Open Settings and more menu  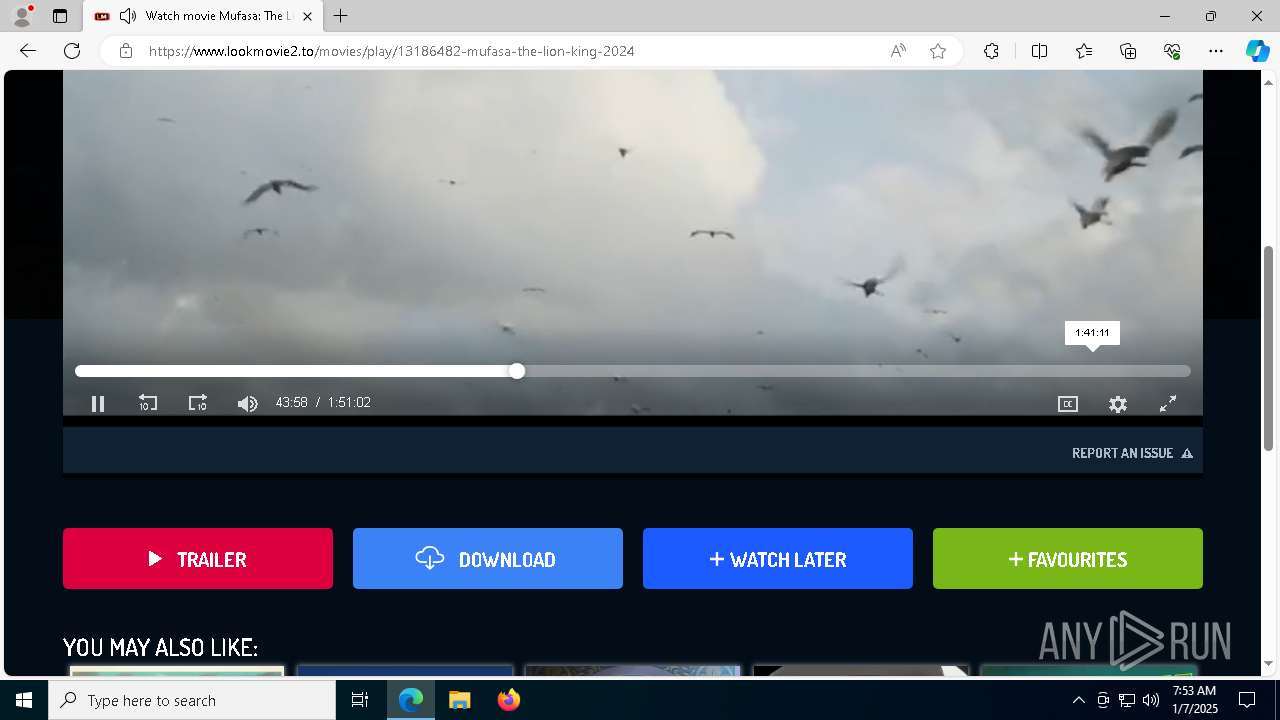click(x=1216, y=51)
